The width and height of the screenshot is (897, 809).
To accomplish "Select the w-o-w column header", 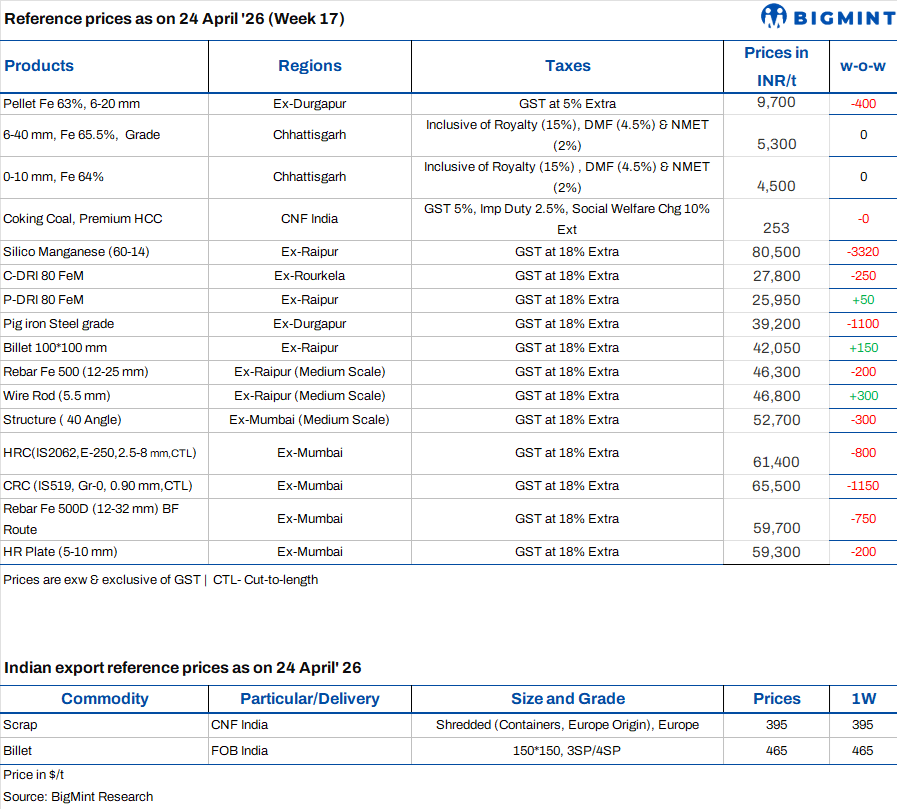I will [862, 66].
